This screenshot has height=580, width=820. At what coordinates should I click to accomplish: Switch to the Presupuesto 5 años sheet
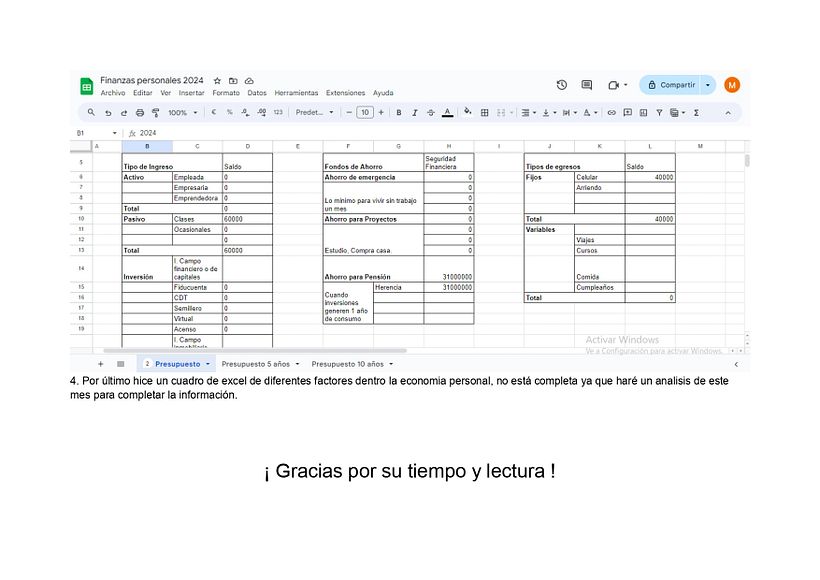258,364
